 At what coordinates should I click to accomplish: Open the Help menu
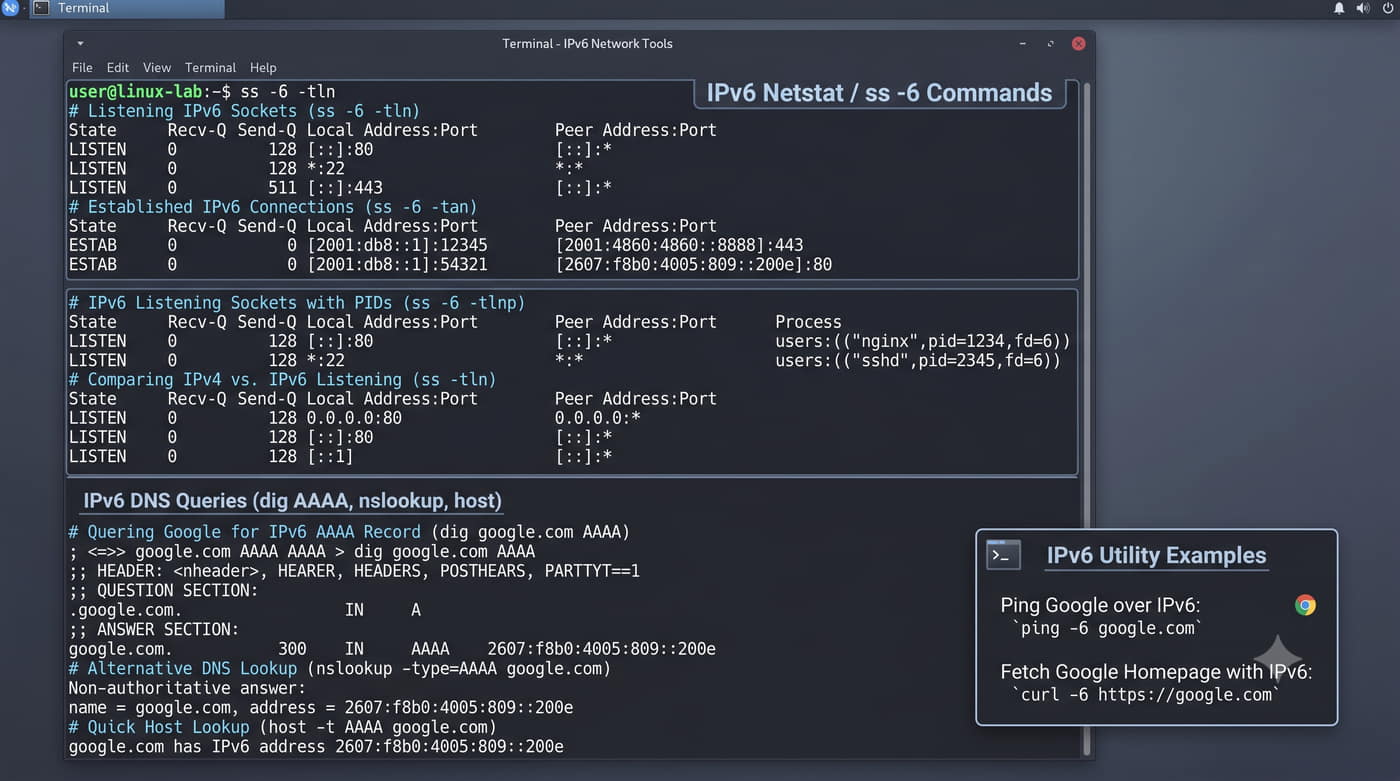point(263,68)
